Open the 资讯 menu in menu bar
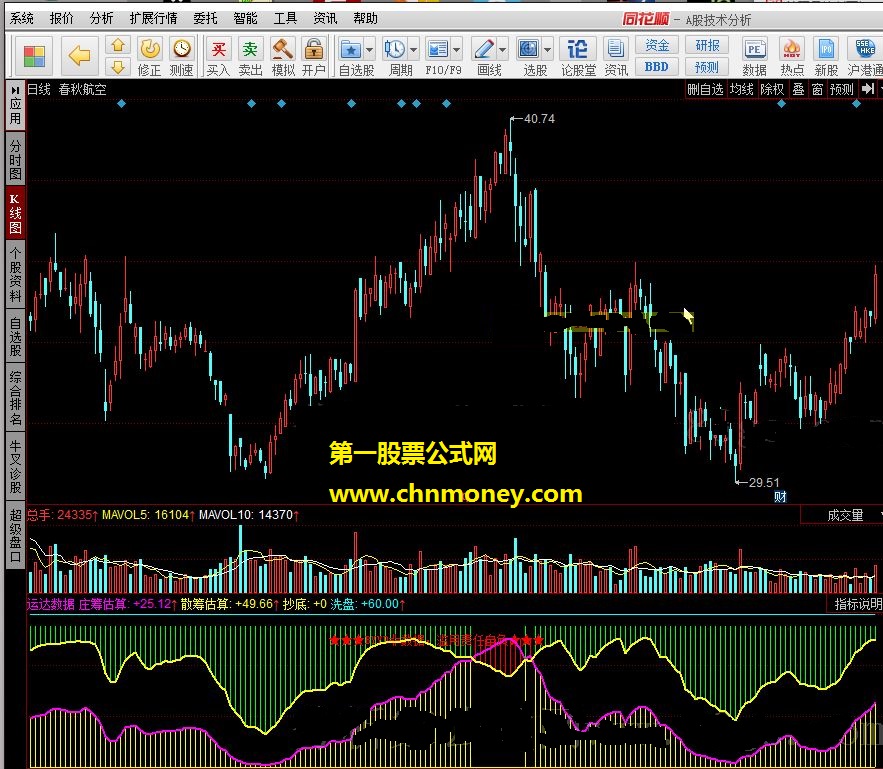883x769 pixels. (x=325, y=19)
